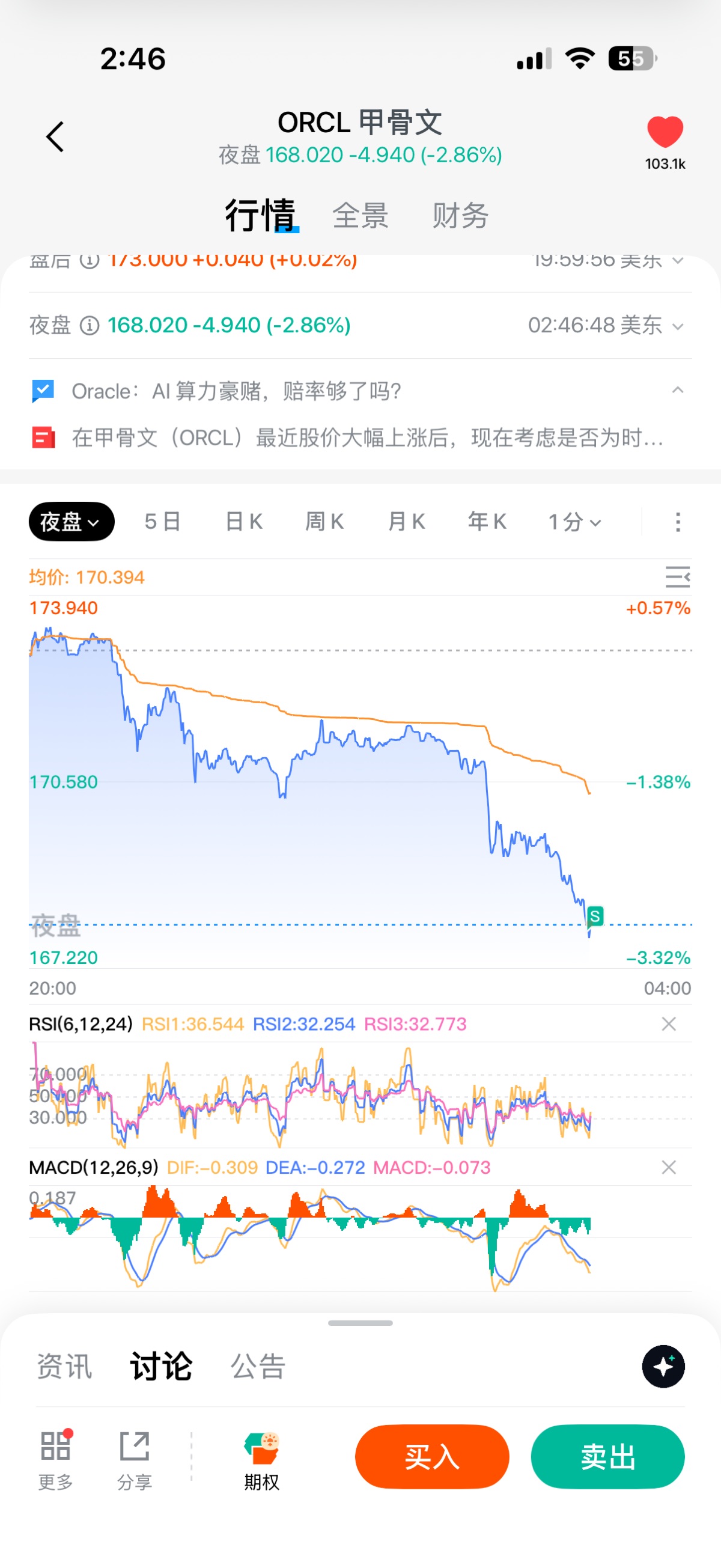
Task: Expand the 1分 interval dropdown
Action: [x=574, y=522]
